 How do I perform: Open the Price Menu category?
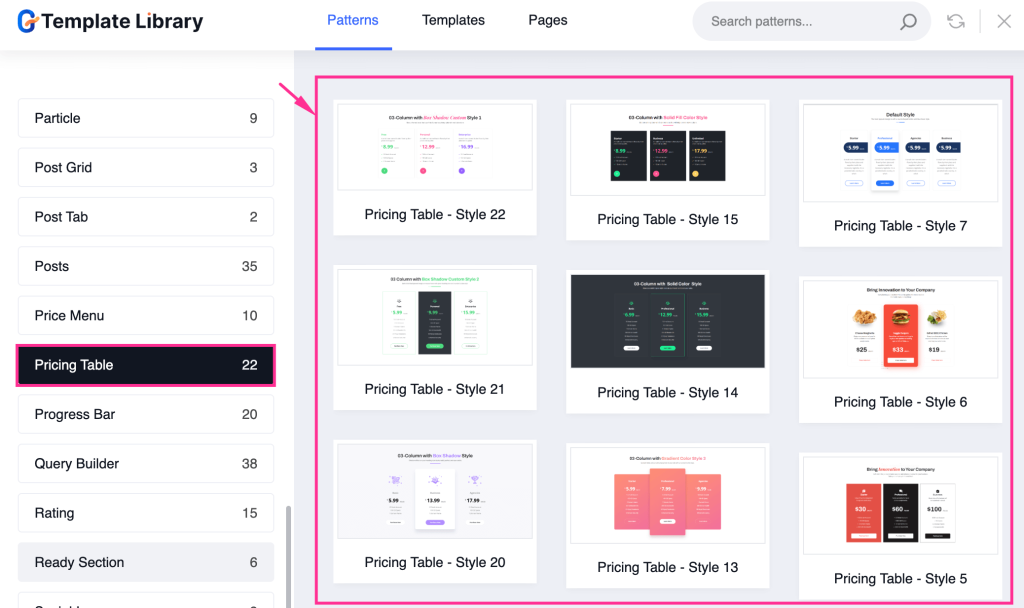(146, 315)
